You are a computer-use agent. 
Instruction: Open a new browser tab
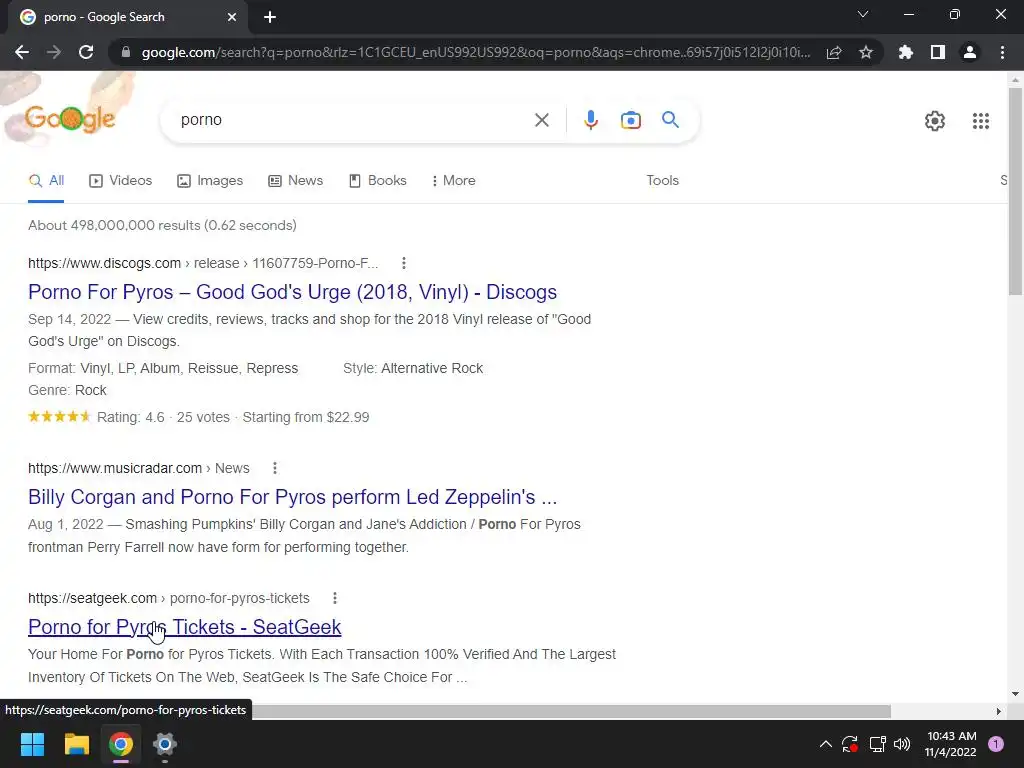coord(270,17)
